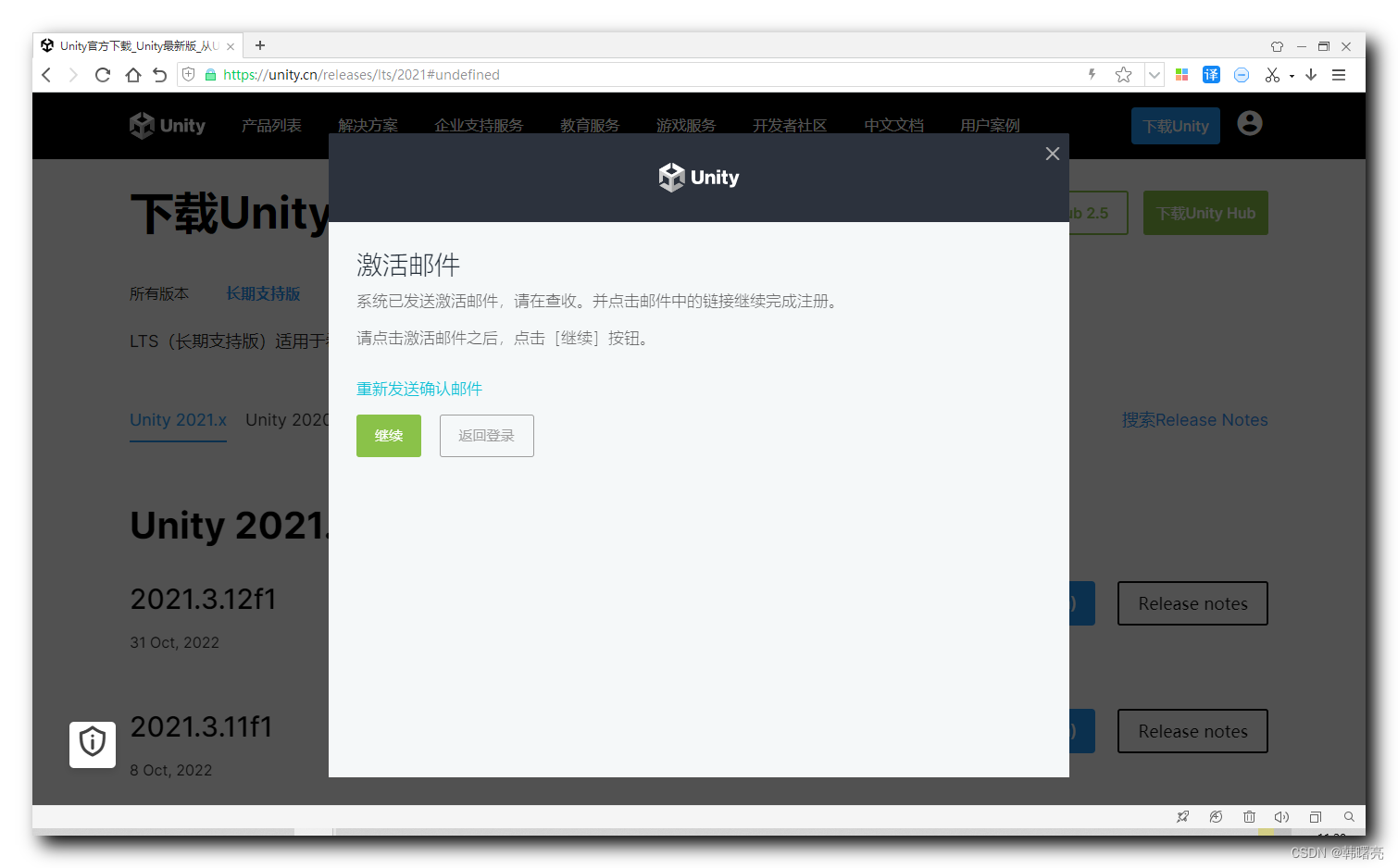The height and width of the screenshot is (868, 1398).
Task: Reload the page with the refresh icon
Action: pyautogui.click(x=102, y=74)
